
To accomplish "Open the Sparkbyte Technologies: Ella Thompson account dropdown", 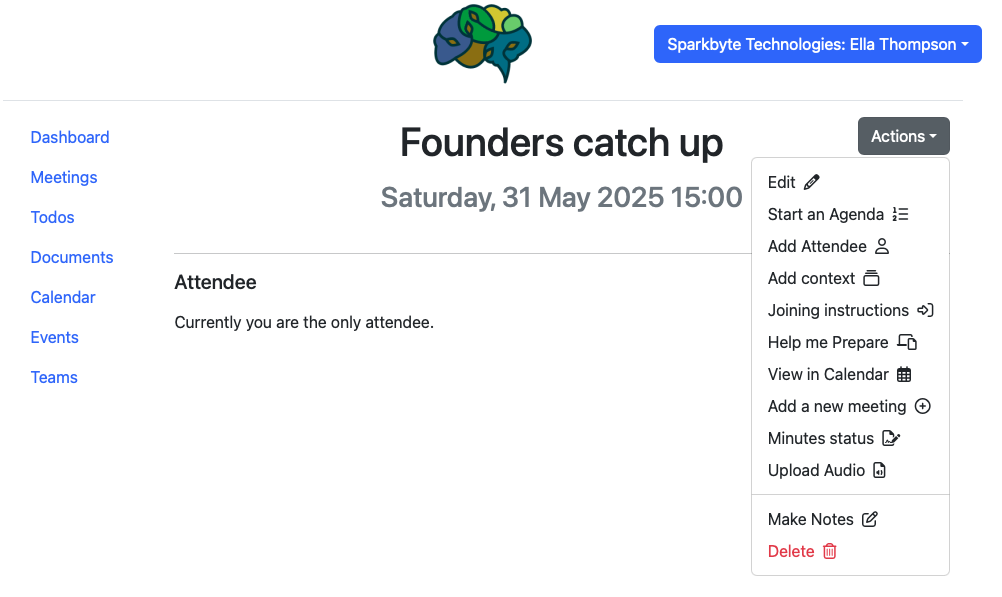I will coord(817,44).
